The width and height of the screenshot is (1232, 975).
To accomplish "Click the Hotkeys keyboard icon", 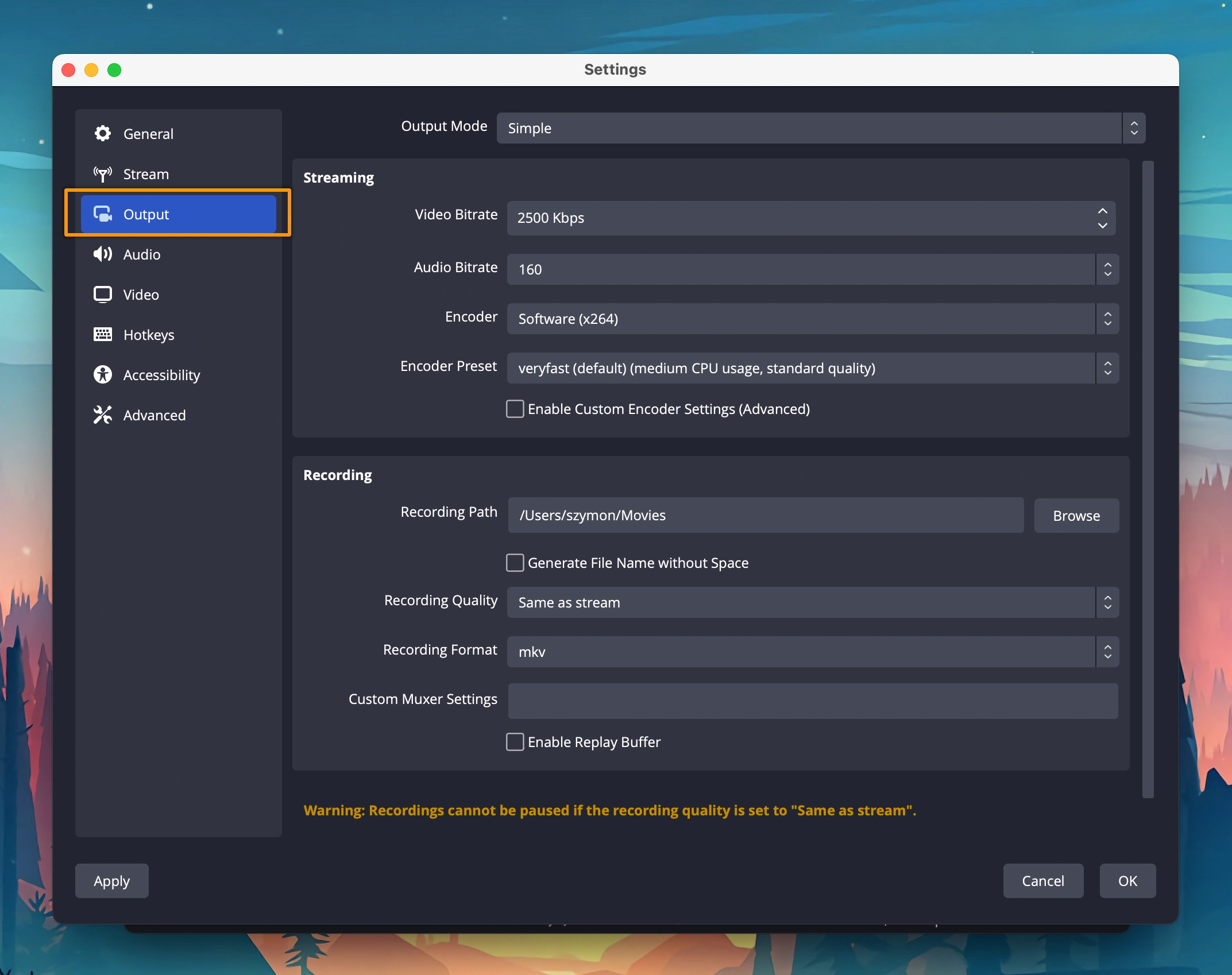I will pyautogui.click(x=103, y=335).
